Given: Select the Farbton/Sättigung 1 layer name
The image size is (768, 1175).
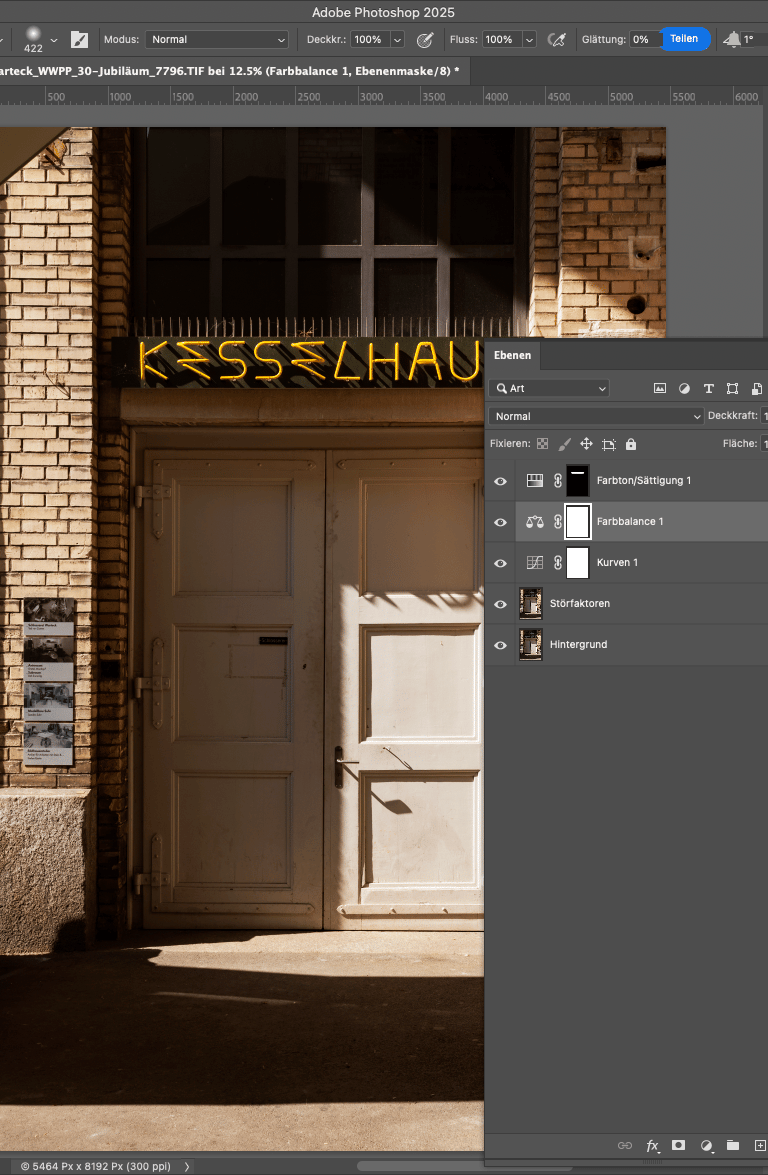Looking at the screenshot, I should click(644, 480).
